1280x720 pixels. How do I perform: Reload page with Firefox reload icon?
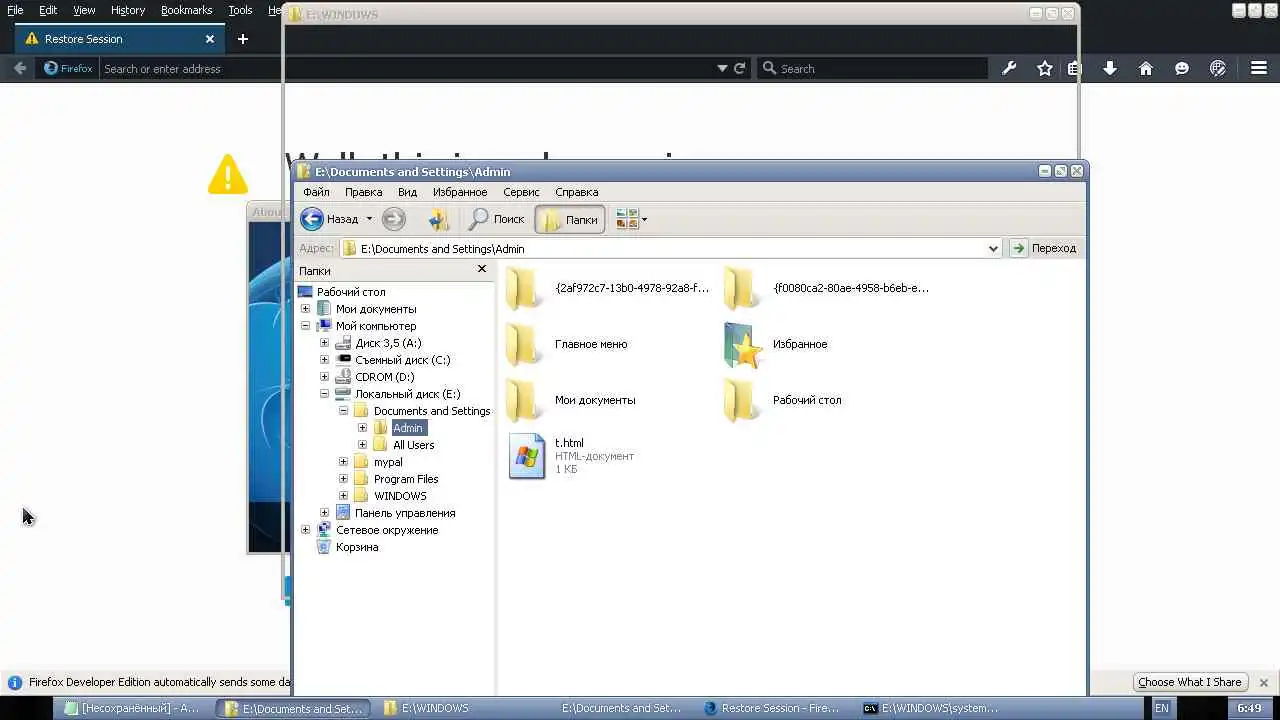(x=740, y=68)
